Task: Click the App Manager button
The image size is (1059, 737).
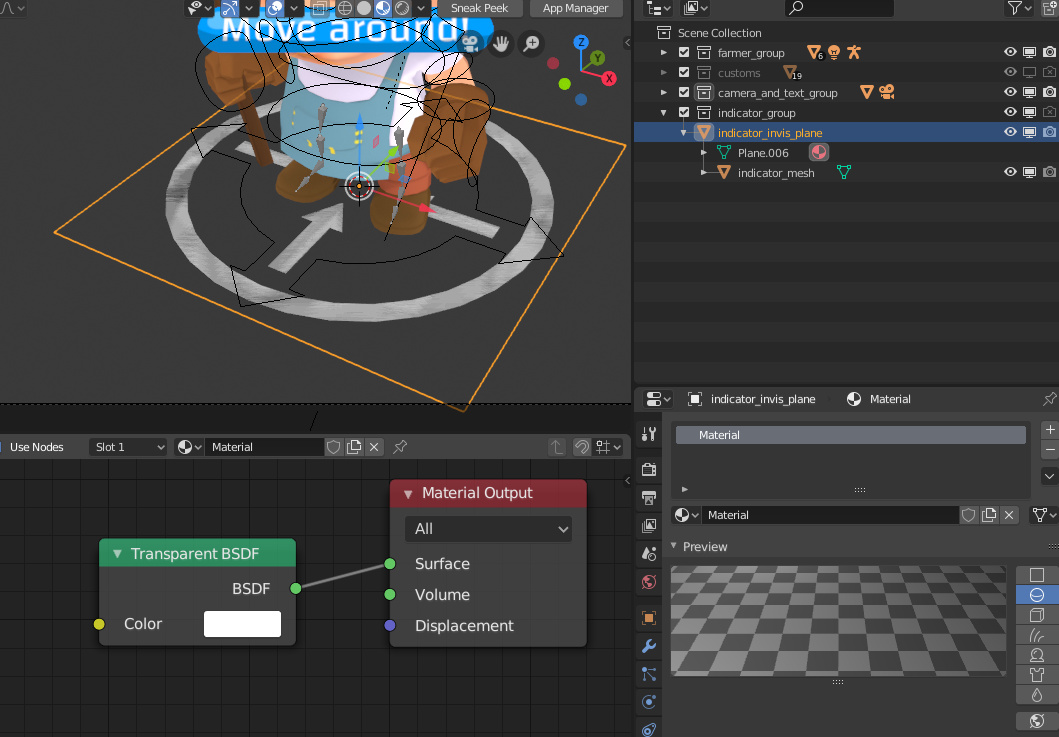Action: pos(575,8)
